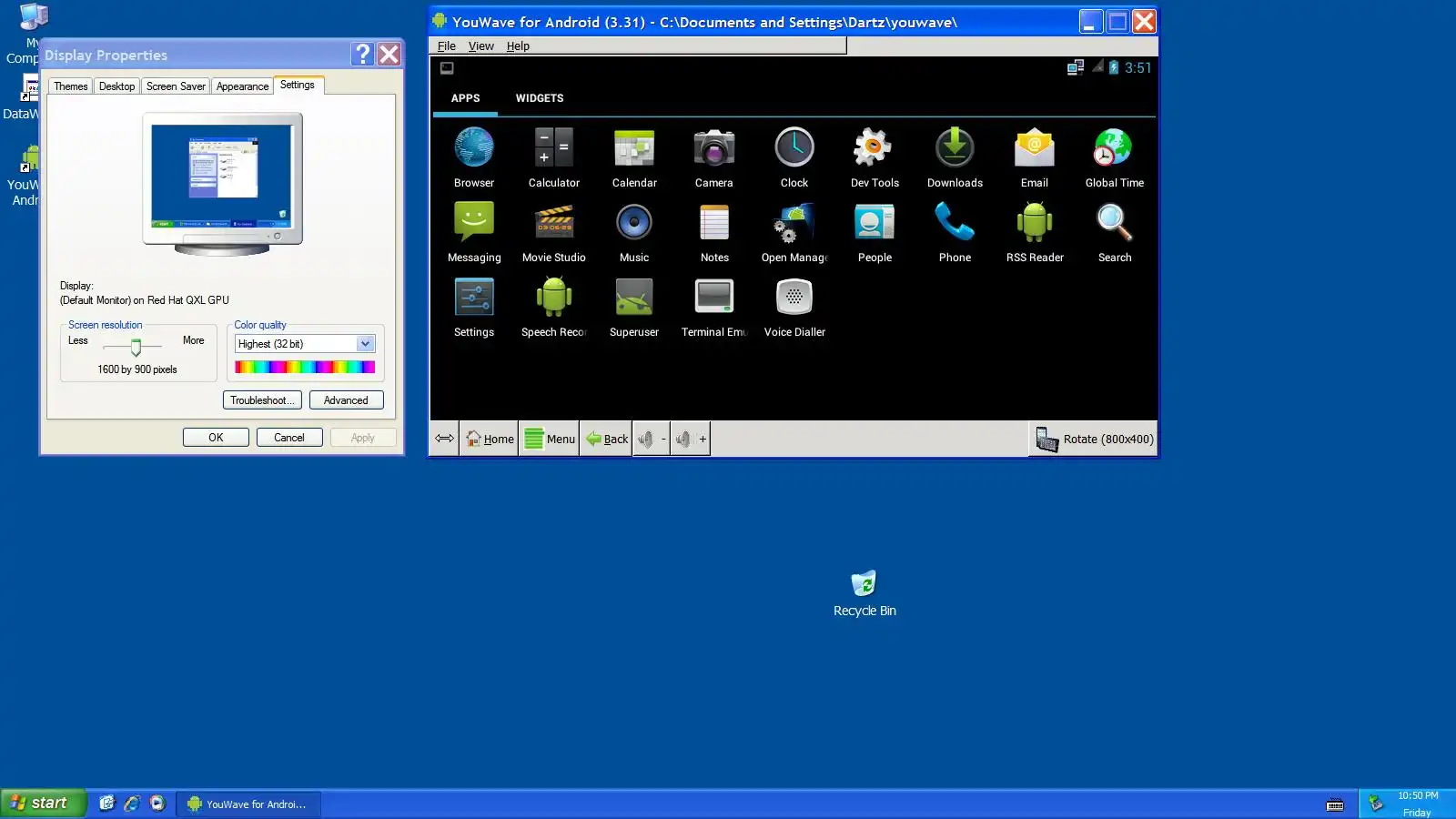Viewport: 1456px width, 819px height.
Task: Open the Messaging app
Action: (474, 232)
